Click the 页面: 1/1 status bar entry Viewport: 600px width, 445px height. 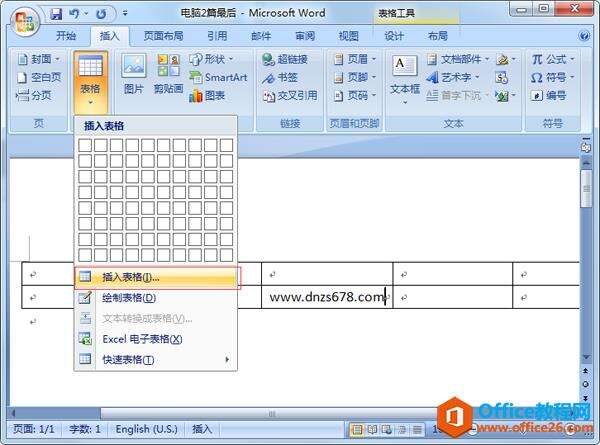(34, 429)
